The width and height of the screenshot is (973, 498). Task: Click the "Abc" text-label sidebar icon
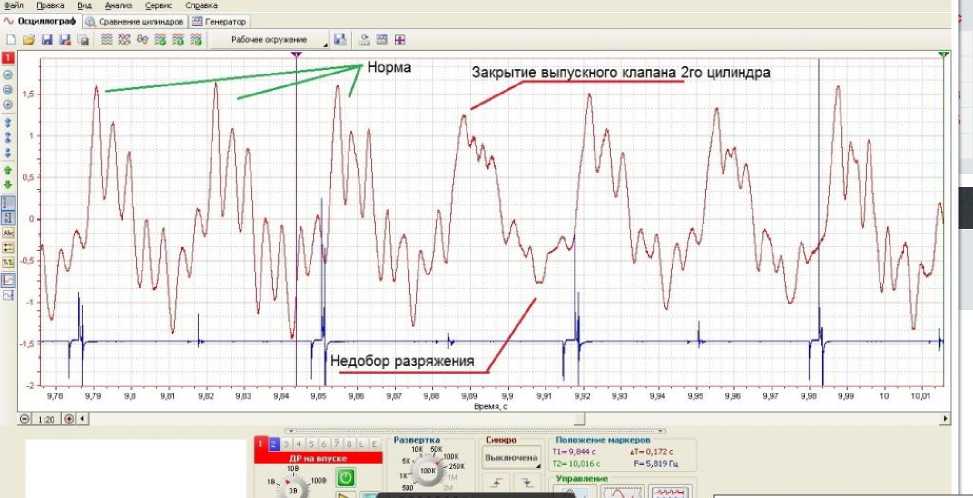9,233
